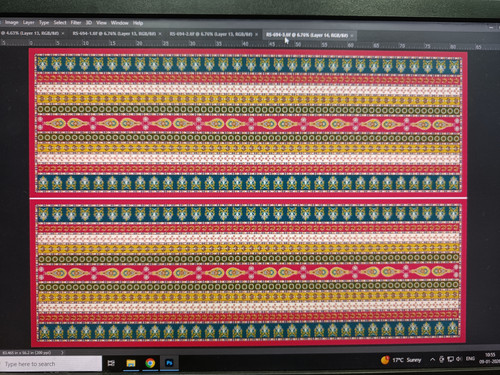Open the taskbar clock and date
The width and height of the screenshot is (500, 375).
489,358
